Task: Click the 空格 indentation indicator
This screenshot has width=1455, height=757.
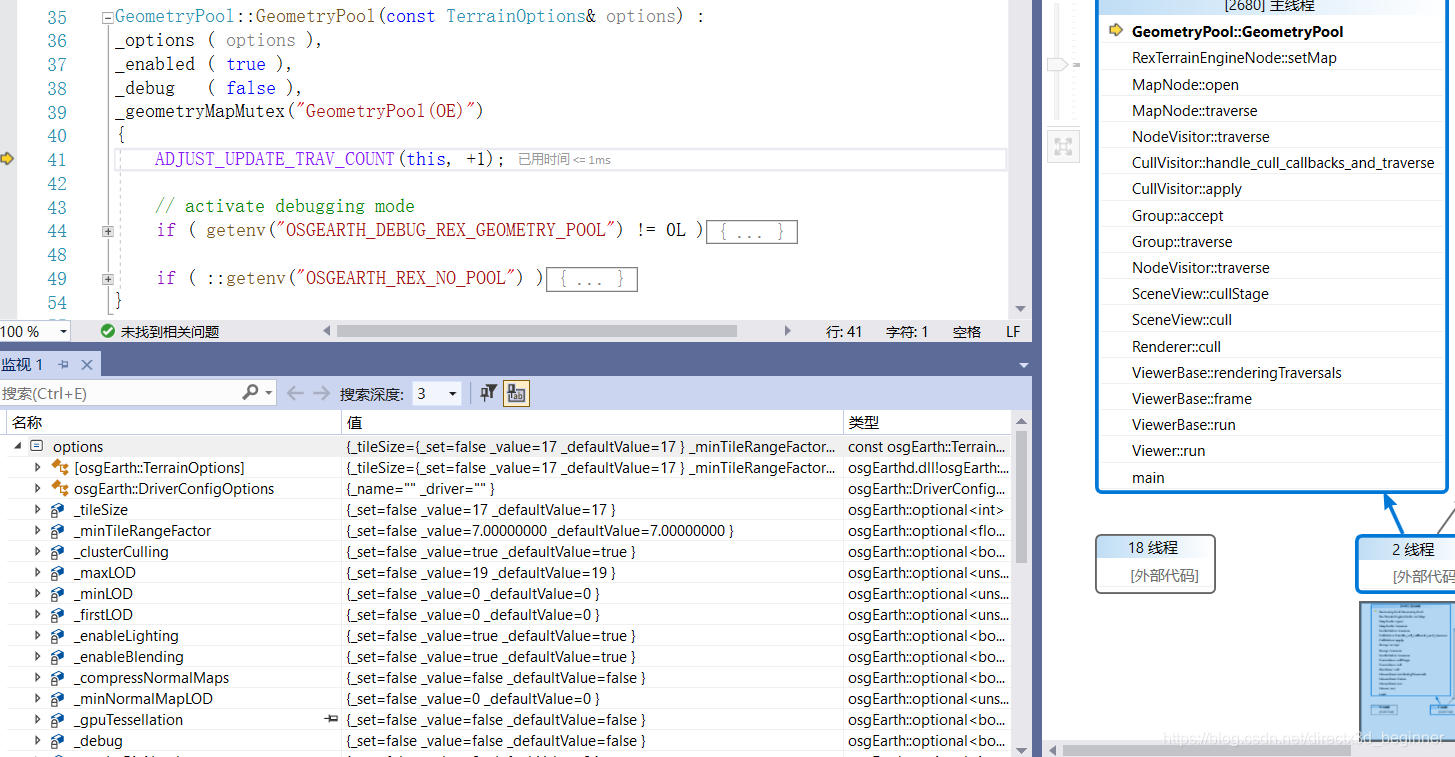Action: [967, 332]
